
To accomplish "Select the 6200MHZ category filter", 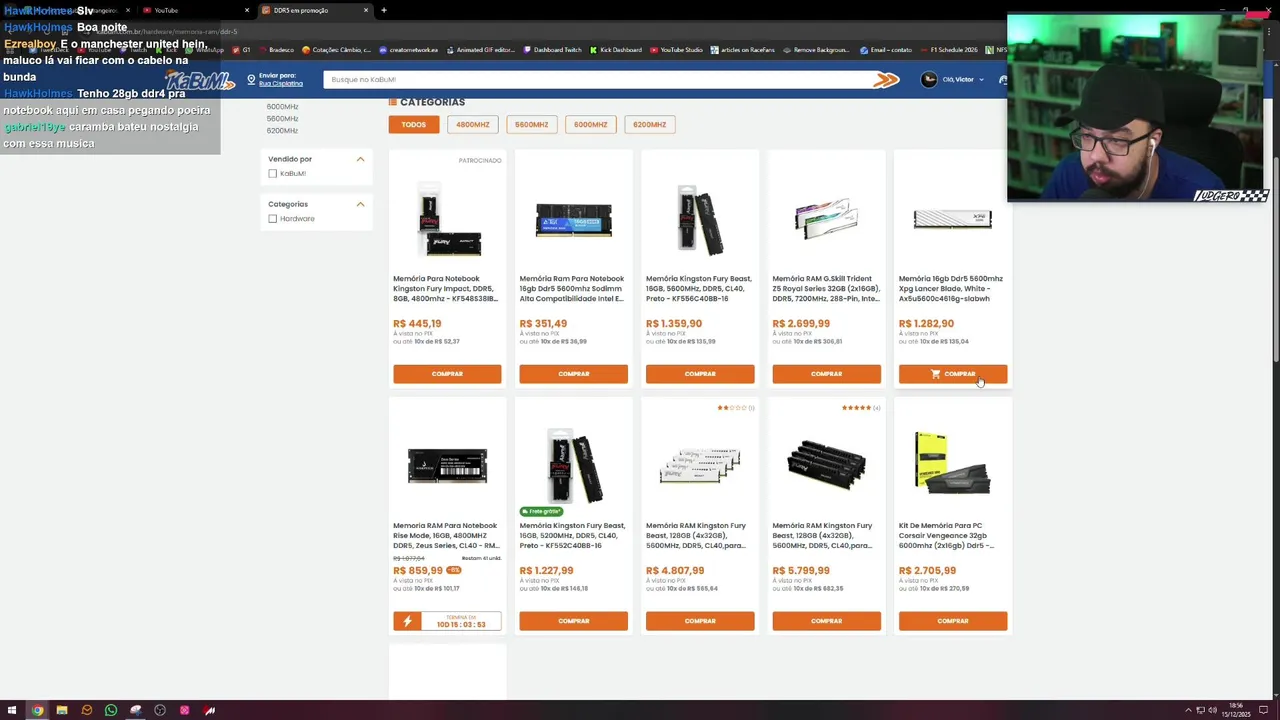I will 649,125.
